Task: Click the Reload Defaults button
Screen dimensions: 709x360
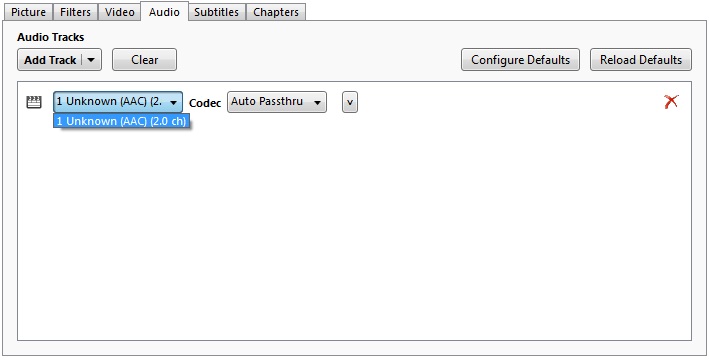Action: (x=641, y=60)
